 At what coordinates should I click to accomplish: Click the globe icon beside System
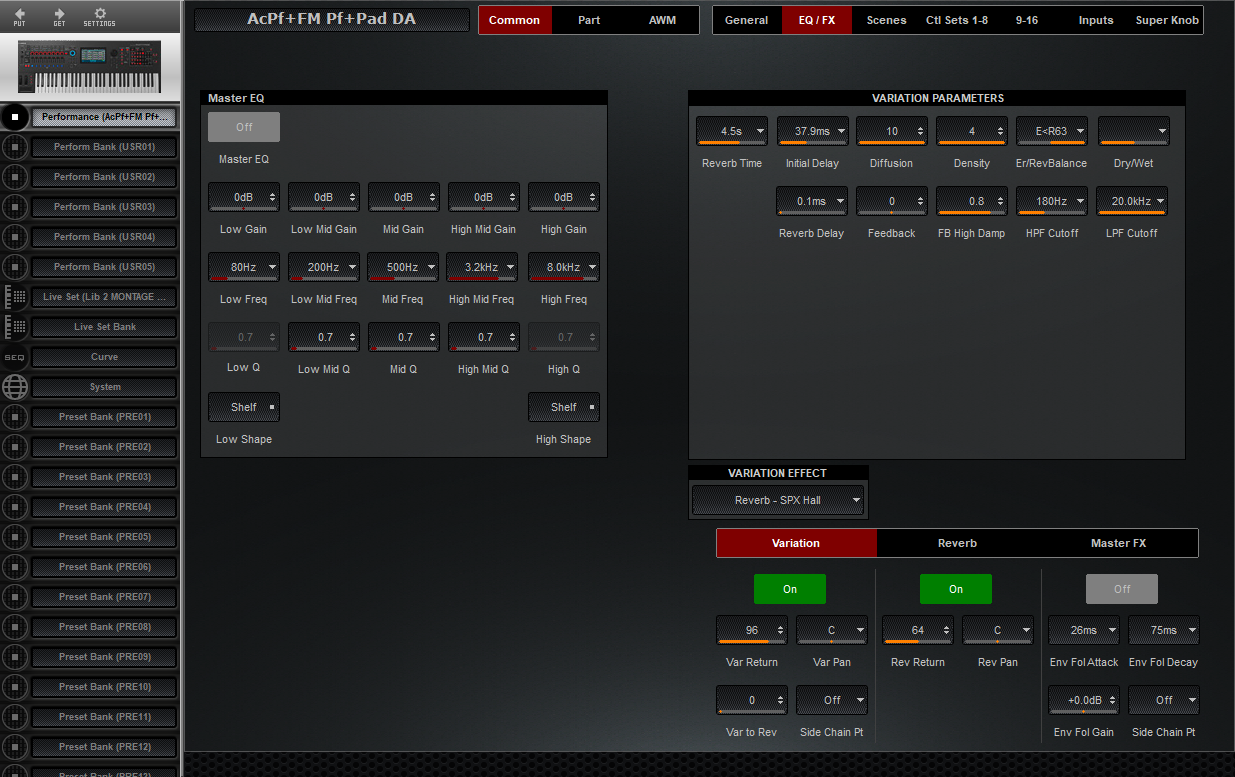coord(15,387)
